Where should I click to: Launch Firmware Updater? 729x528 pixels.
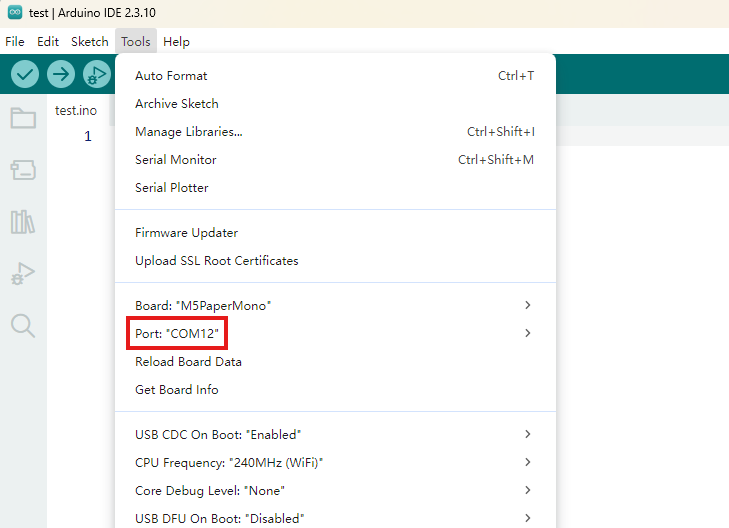coord(335,232)
